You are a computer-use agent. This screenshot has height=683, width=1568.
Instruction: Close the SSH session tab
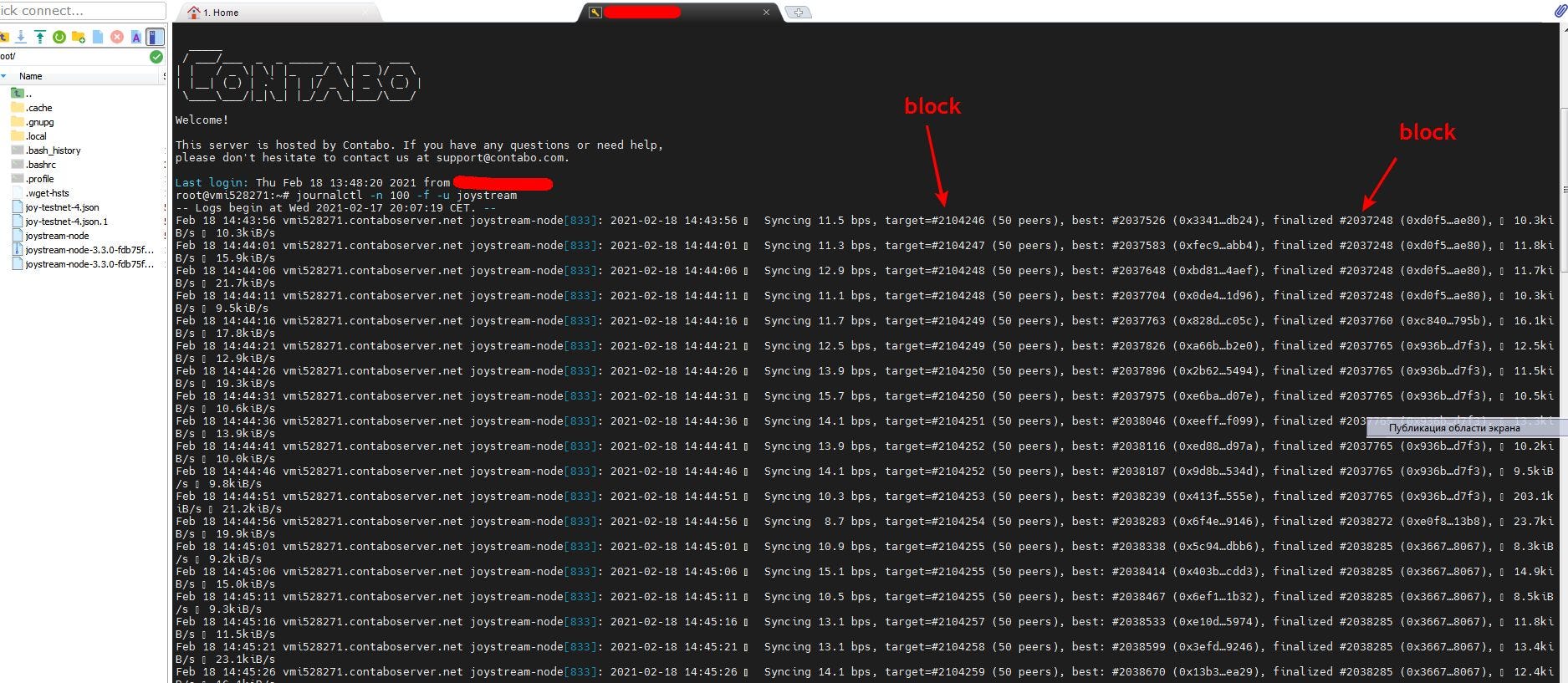766,13
